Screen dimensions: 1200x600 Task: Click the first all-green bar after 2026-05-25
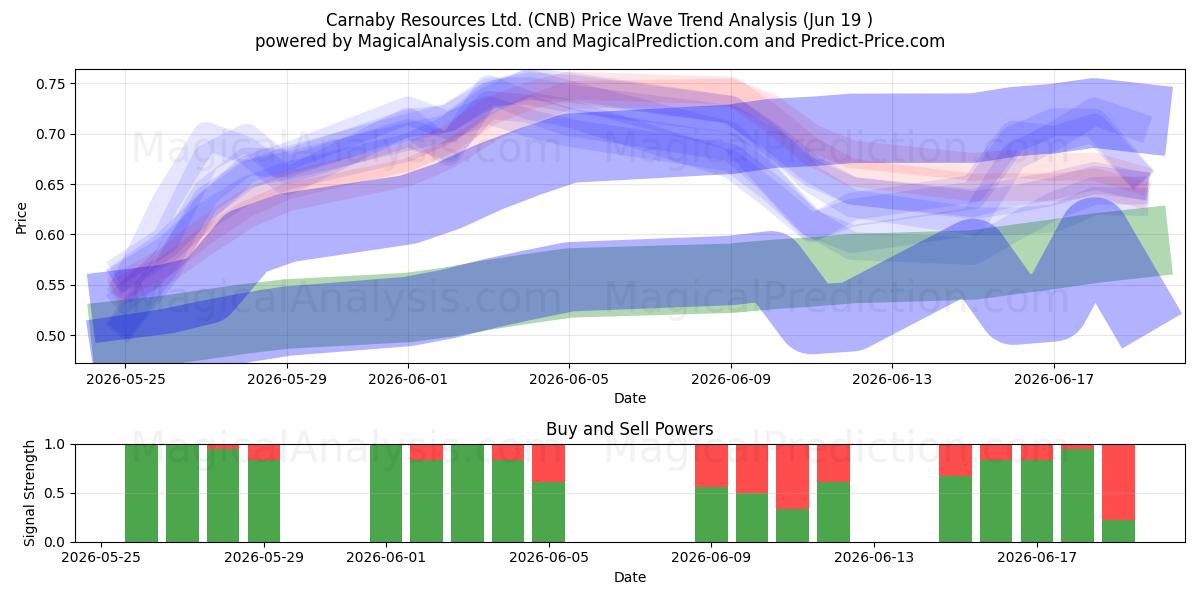tap(141, 493)
